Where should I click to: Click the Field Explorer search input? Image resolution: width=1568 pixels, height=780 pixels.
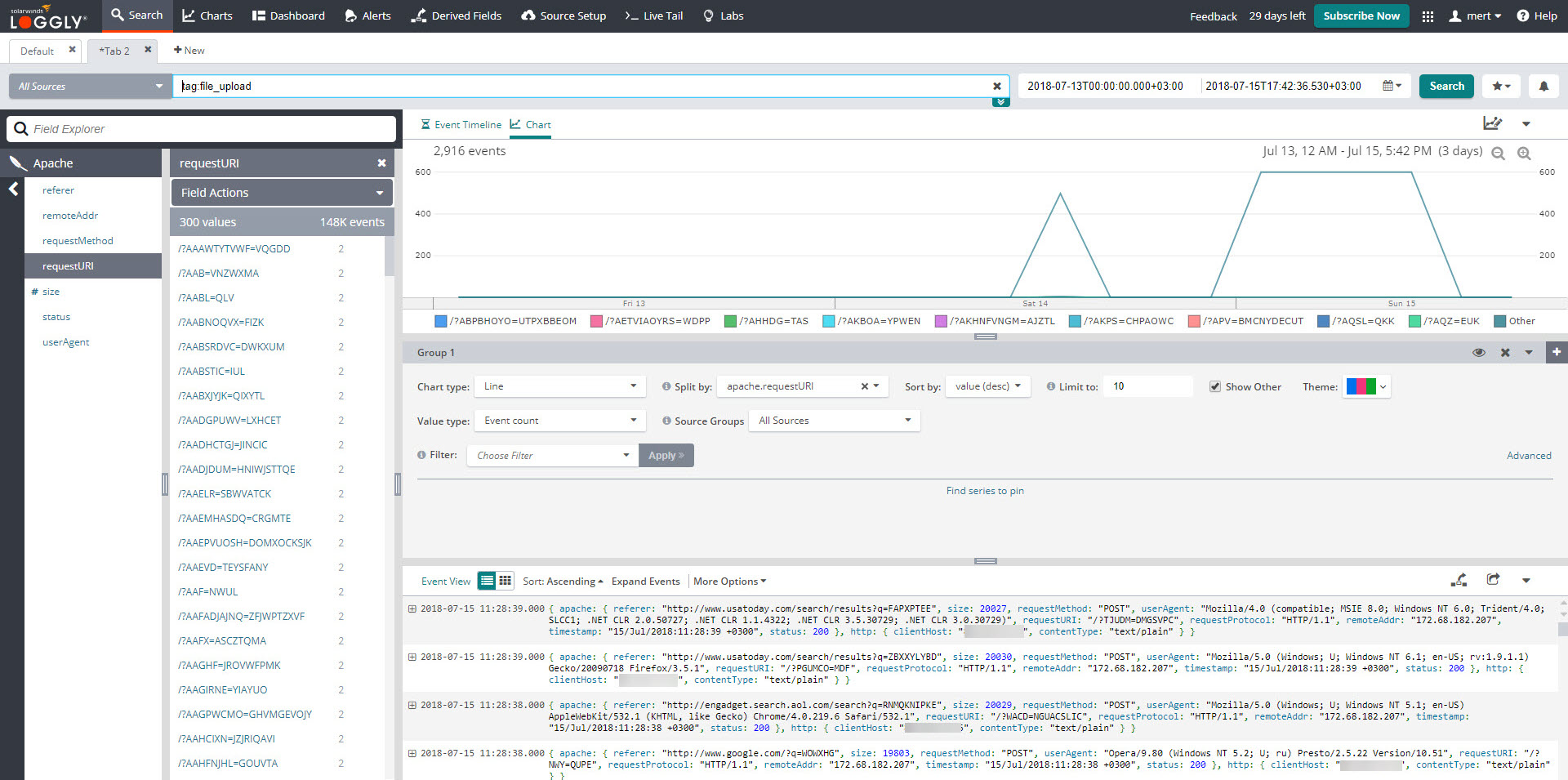(201, 128)
